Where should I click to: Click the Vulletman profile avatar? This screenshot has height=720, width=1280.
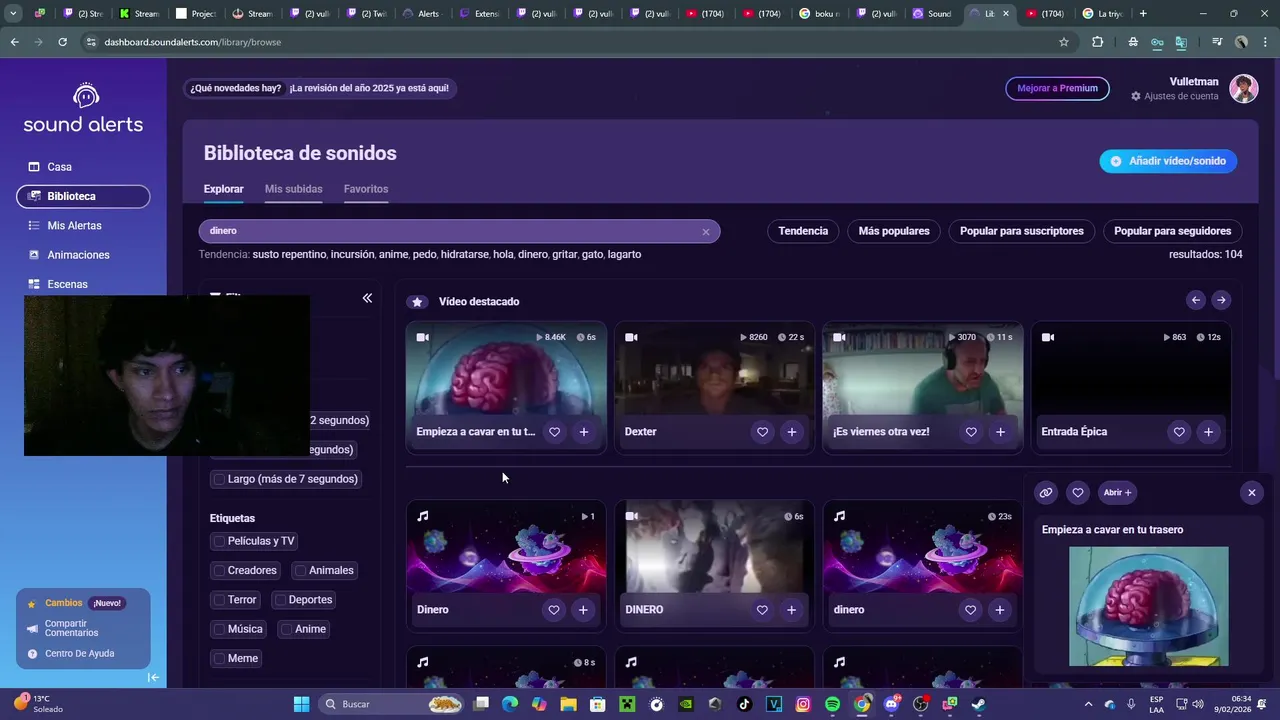(1244, 88)
